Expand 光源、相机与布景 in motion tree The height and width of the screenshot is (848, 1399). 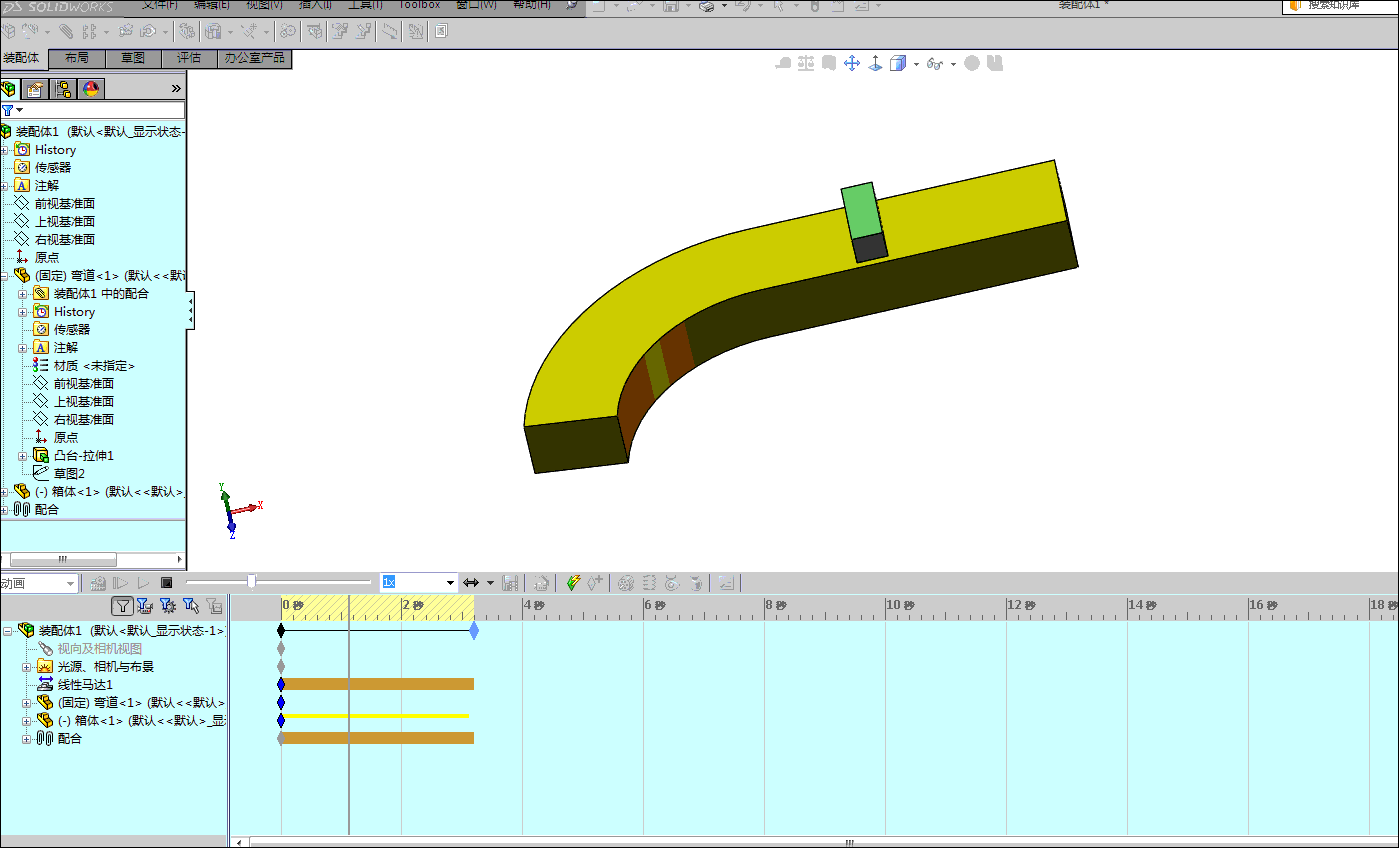(27, 667)
